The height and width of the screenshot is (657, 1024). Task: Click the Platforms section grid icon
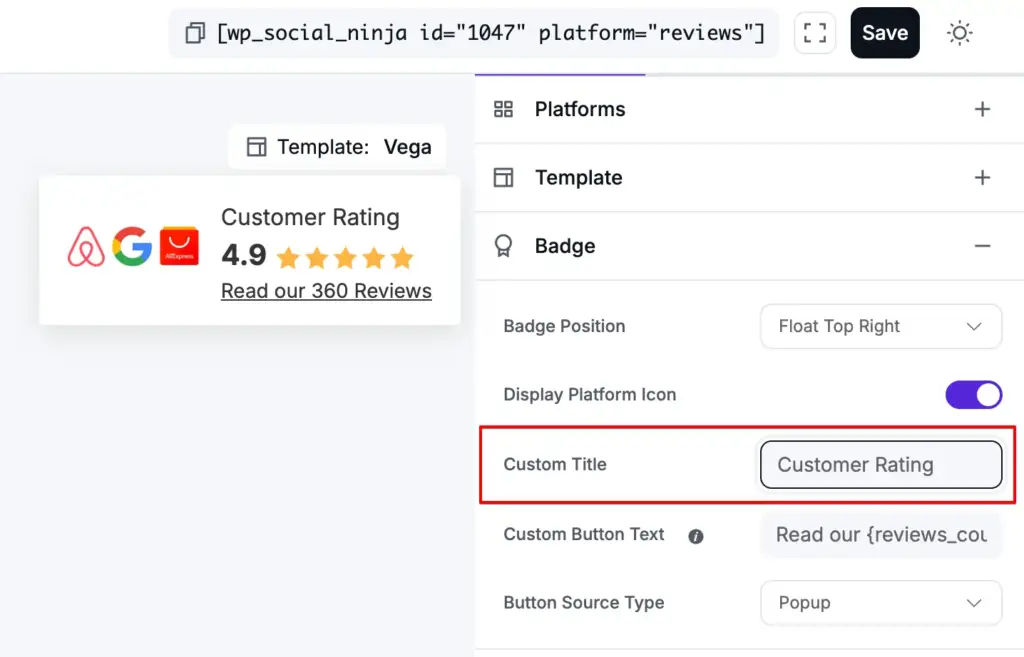coord(503,109)
